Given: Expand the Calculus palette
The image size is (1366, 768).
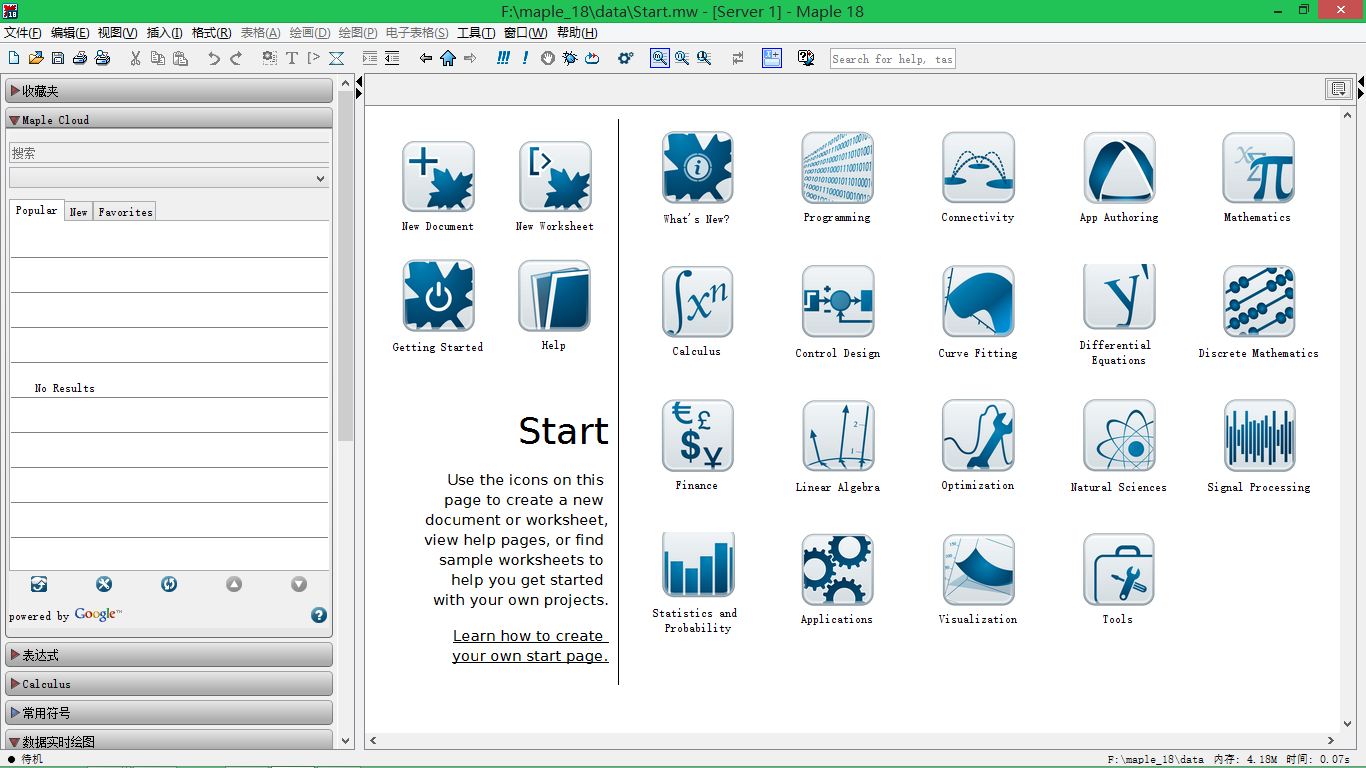Looking at the screenshot, I should 169,684.
